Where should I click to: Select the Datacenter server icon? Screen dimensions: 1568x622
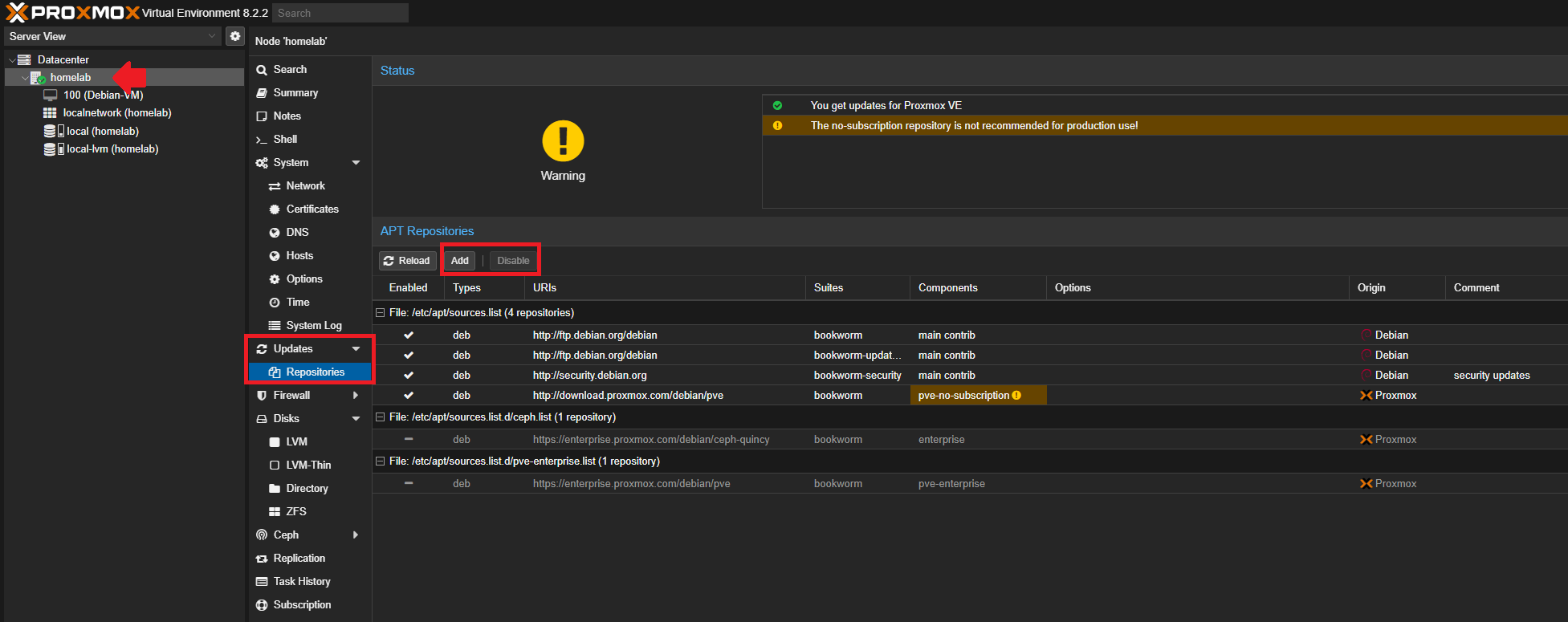24,59
